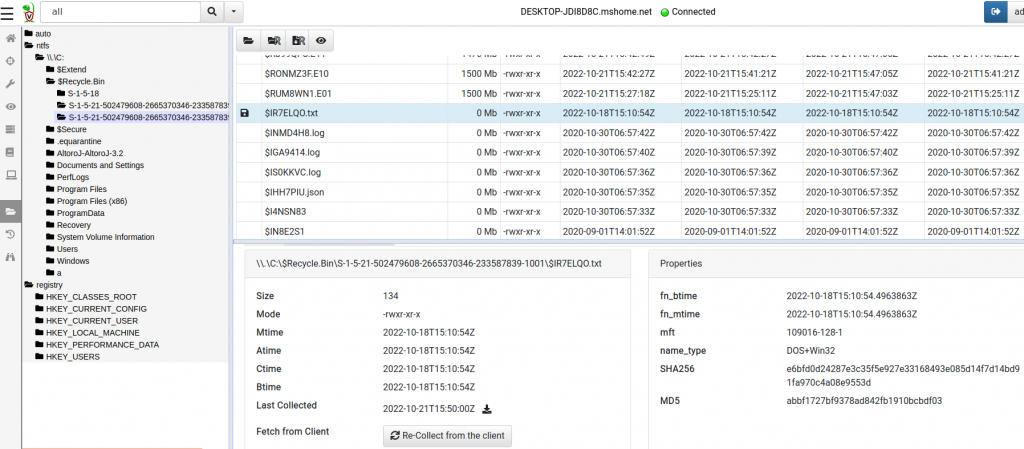Click download icon next to Last Collected

[487, 409]
